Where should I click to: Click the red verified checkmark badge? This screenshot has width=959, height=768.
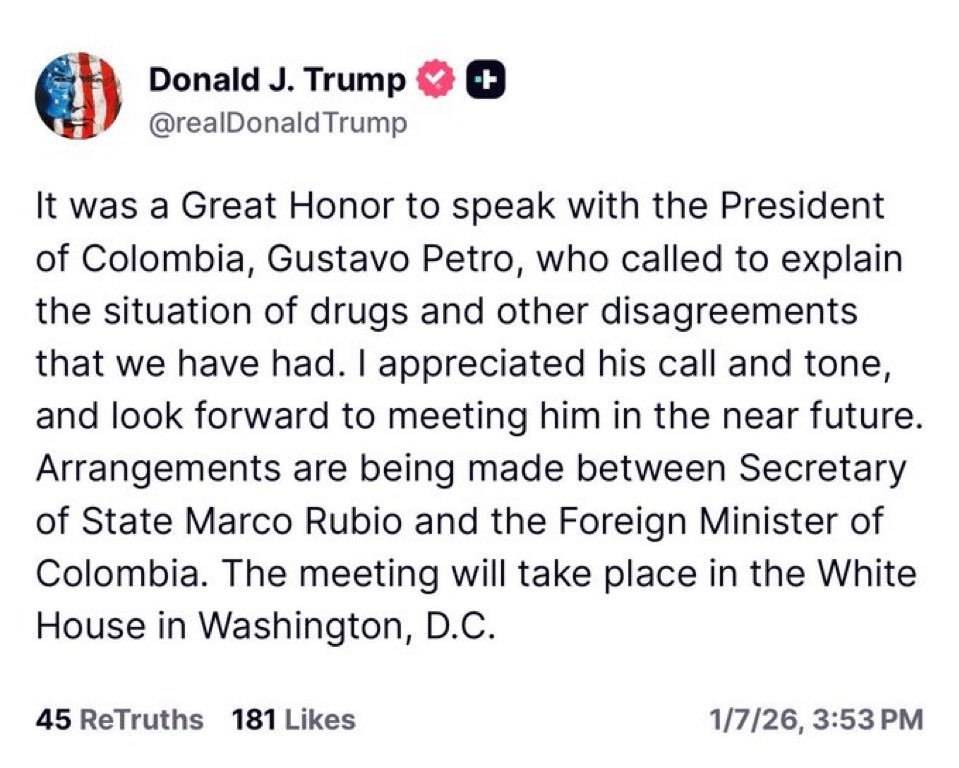pos(437,79)
